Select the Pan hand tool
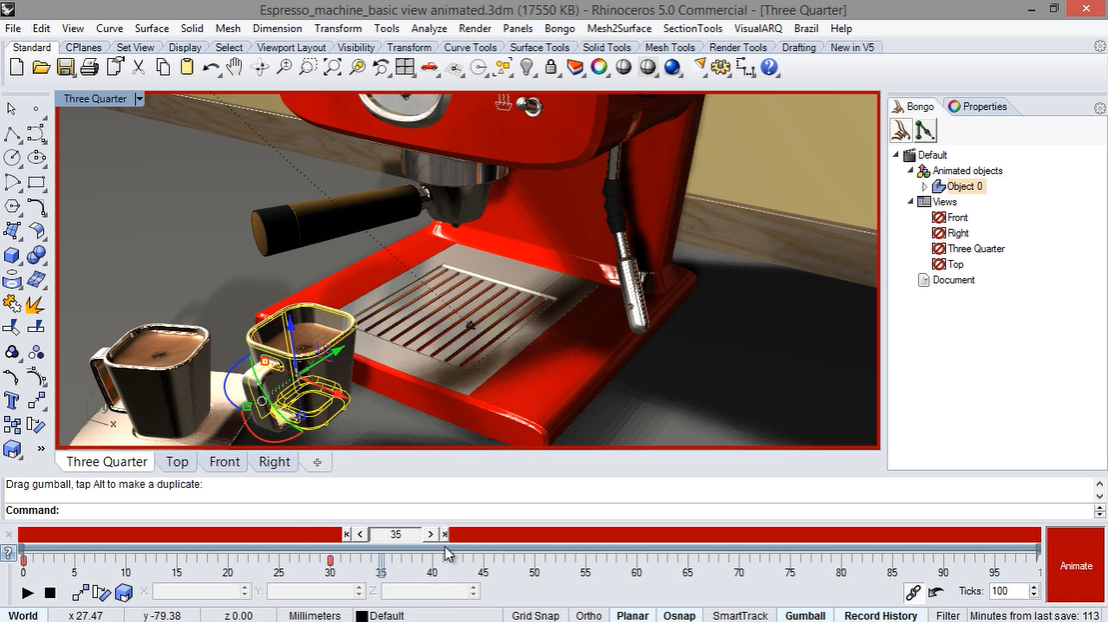The width and height of the screenshot is (1108, 622). click(x=235, y=67)
